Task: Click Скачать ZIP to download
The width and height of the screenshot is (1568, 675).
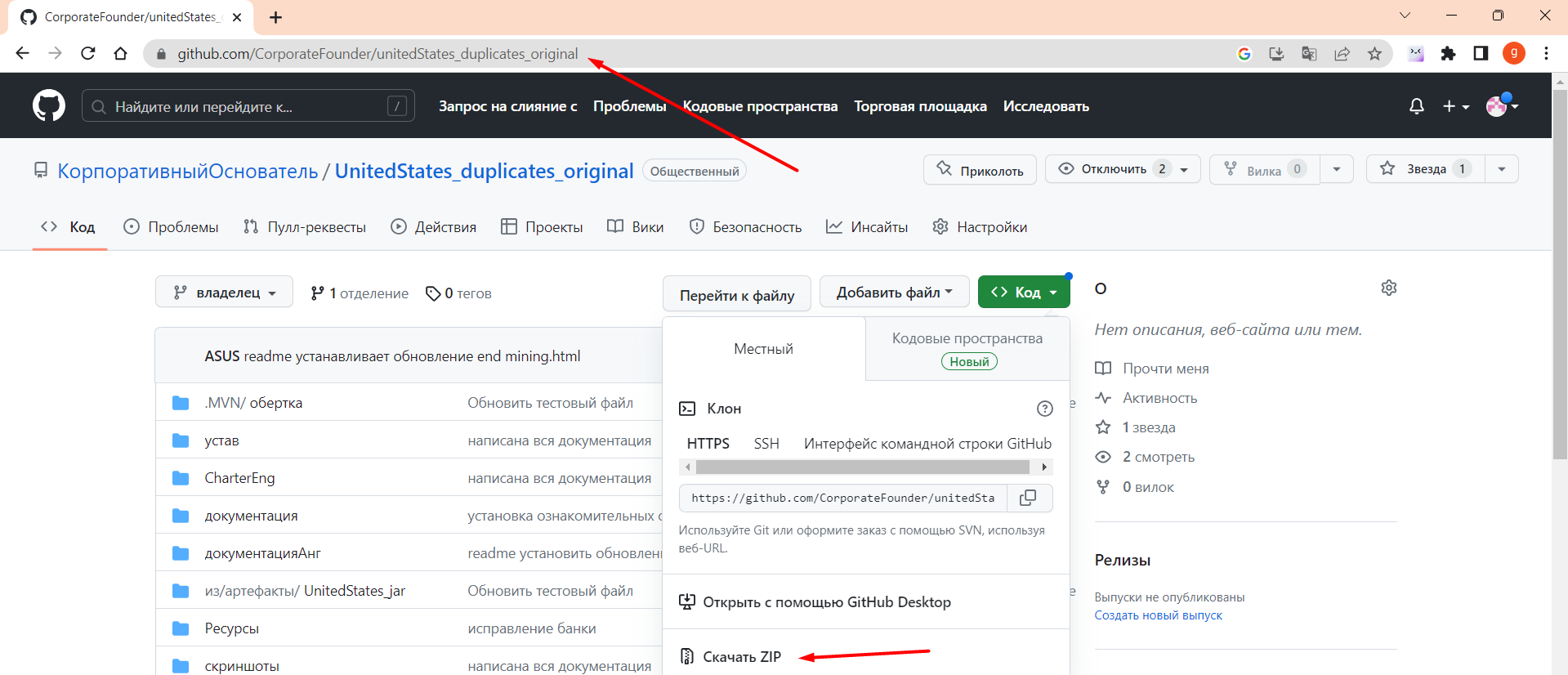Action: 741,657
